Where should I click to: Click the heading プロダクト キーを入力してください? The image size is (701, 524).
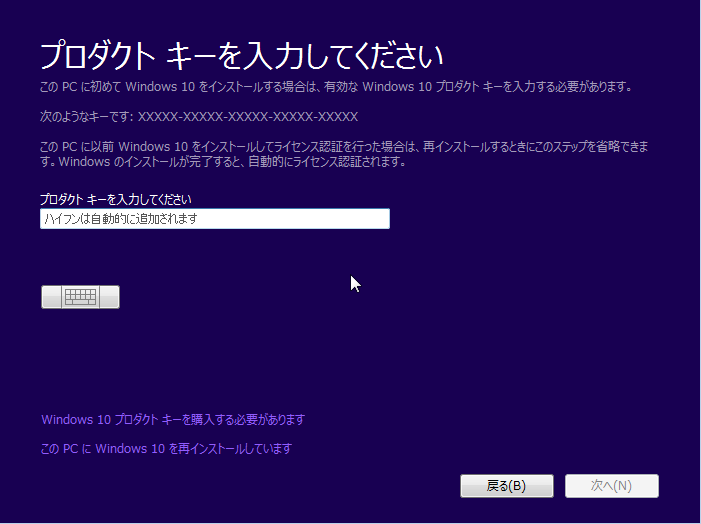pyautogui.click(x=241, y=56)
